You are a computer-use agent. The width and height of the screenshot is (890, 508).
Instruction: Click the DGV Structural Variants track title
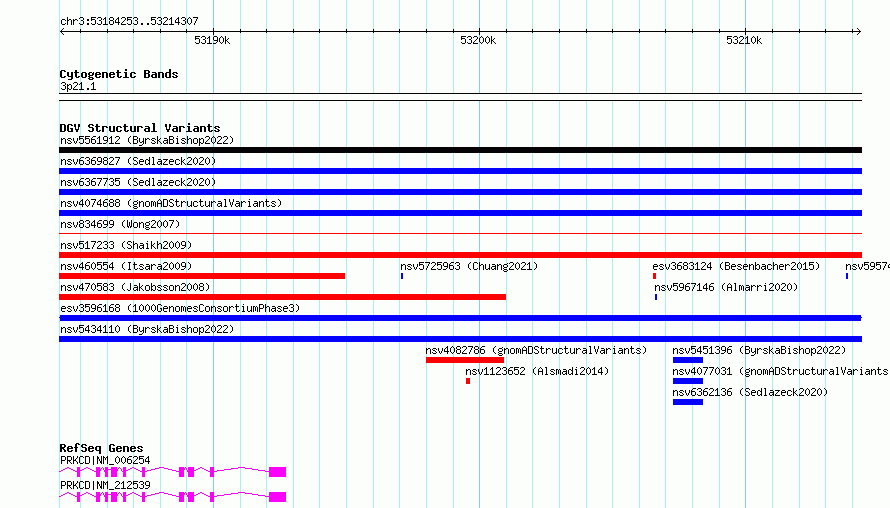(x=140, y=128)
